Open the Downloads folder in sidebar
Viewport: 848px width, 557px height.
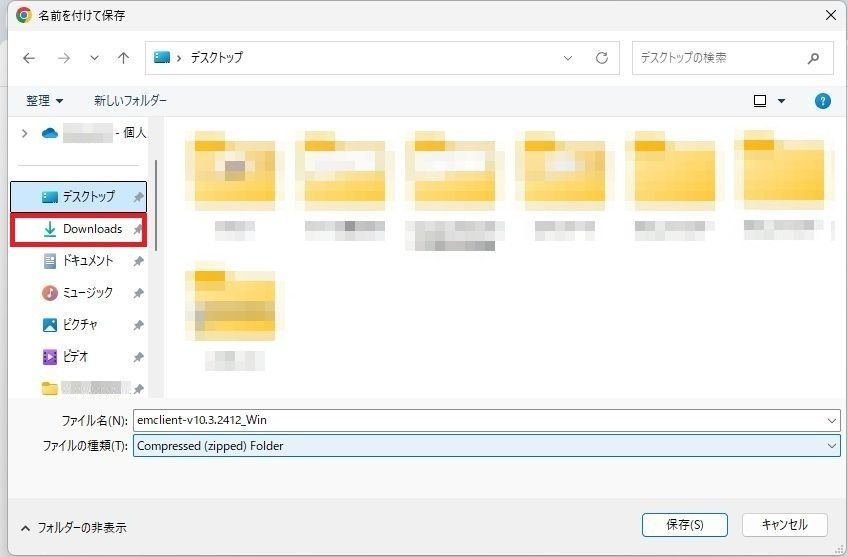pyautogui.click(x=91, y=229)
